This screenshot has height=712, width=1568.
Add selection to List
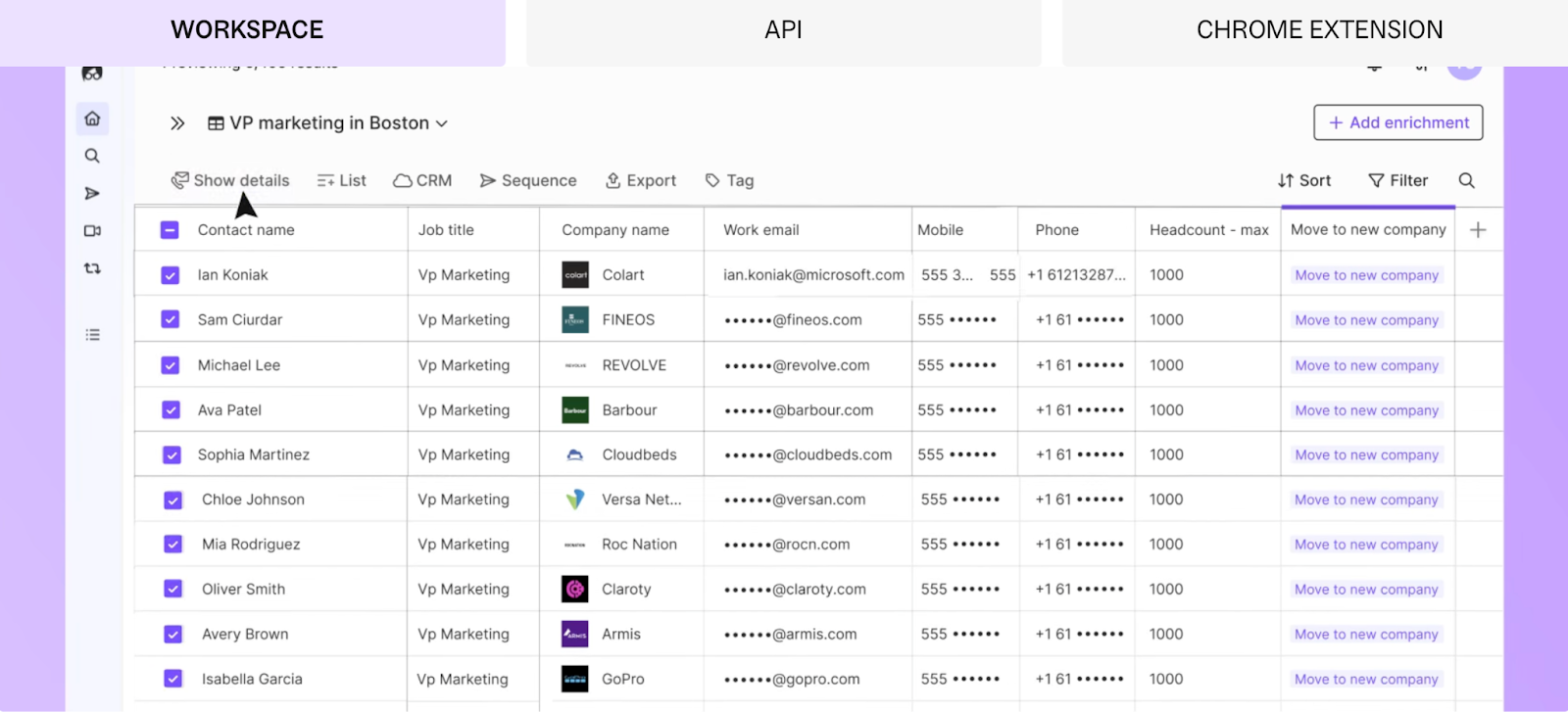341,180
